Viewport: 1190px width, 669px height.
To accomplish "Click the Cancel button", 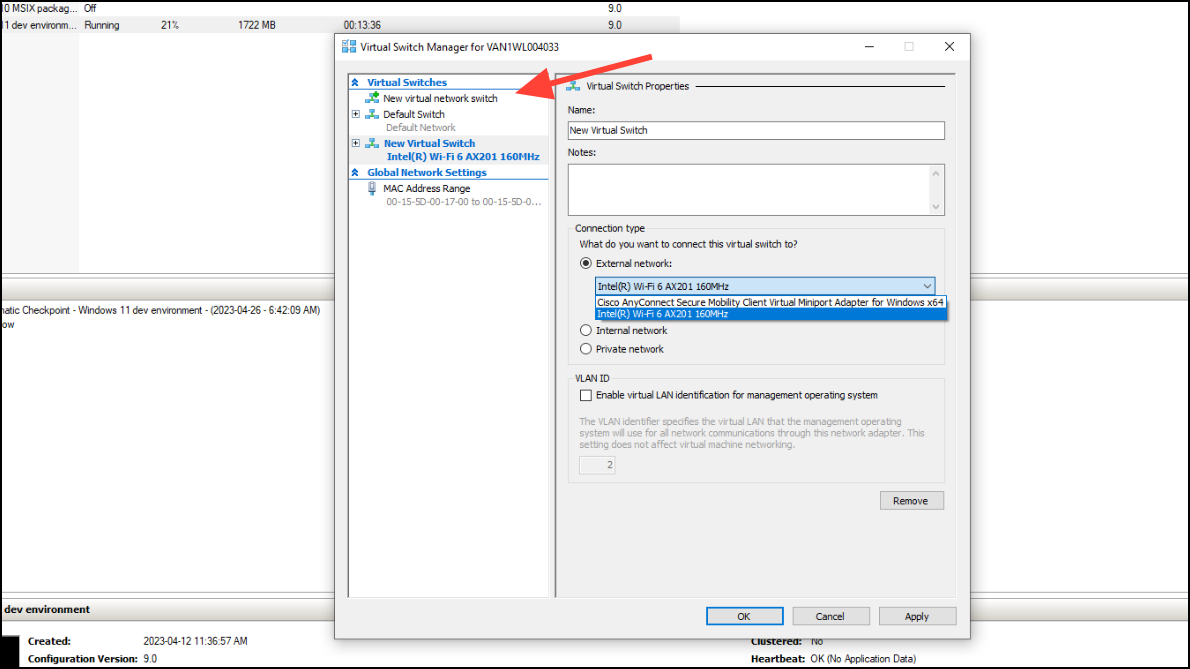I will tap(830, 616).
